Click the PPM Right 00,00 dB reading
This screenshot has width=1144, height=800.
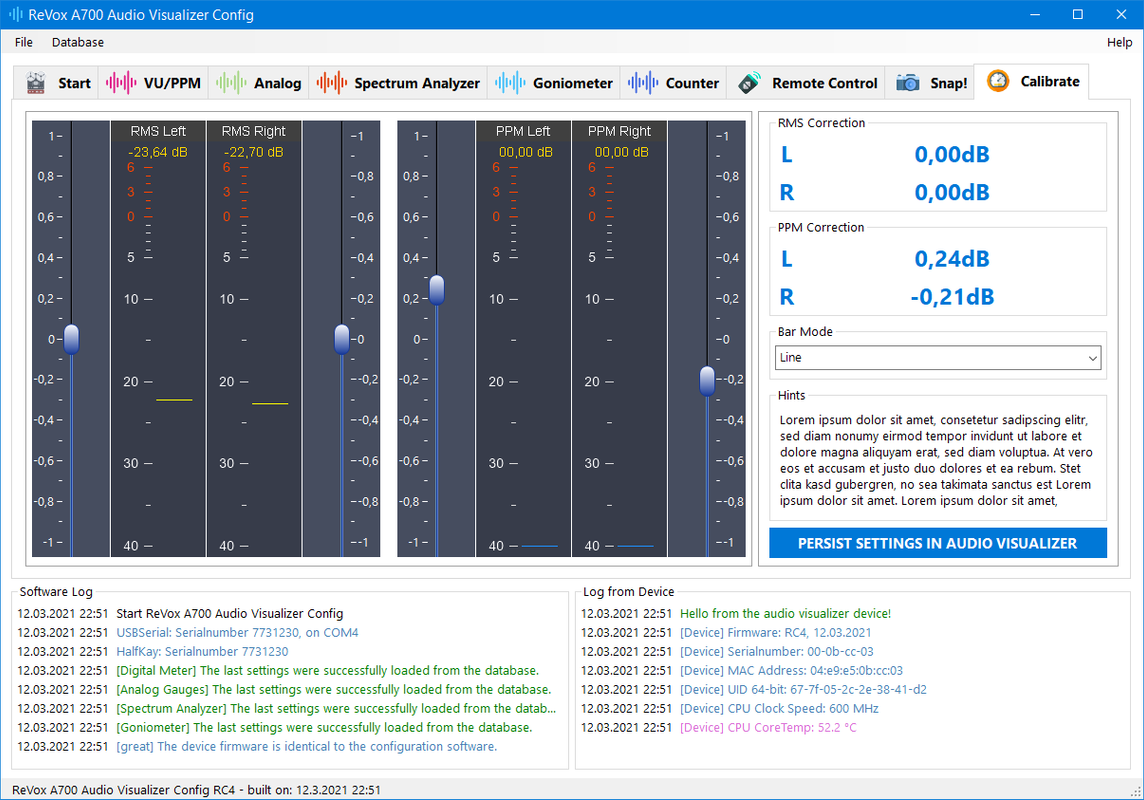point(621,152)
